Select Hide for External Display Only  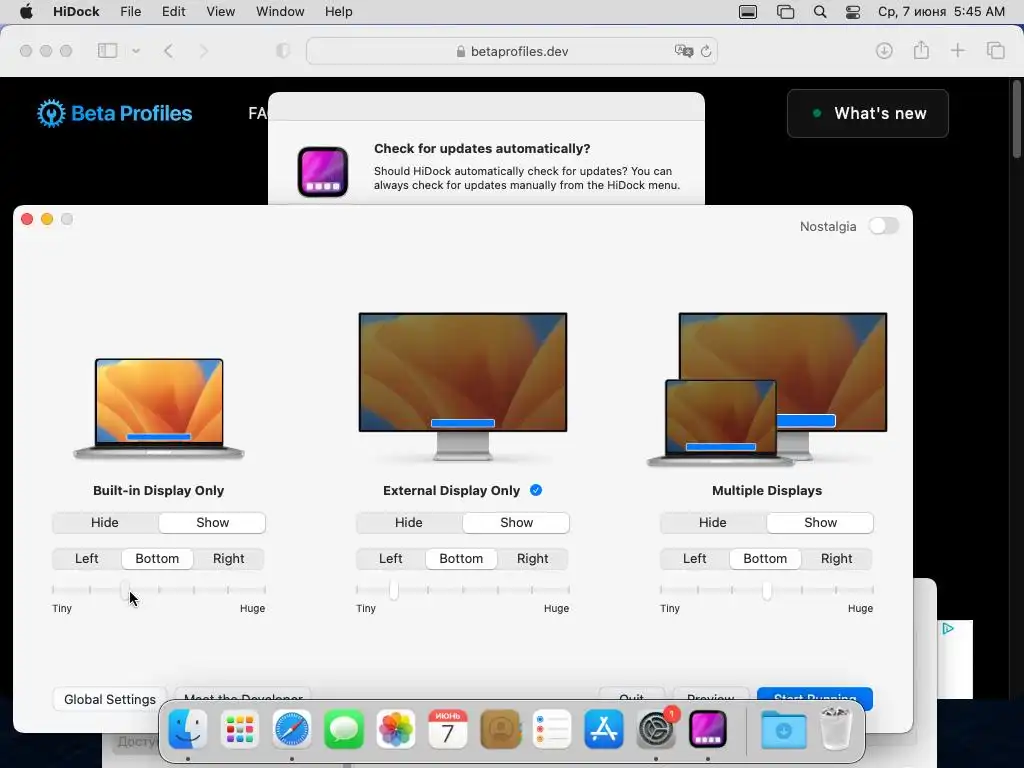409,522
